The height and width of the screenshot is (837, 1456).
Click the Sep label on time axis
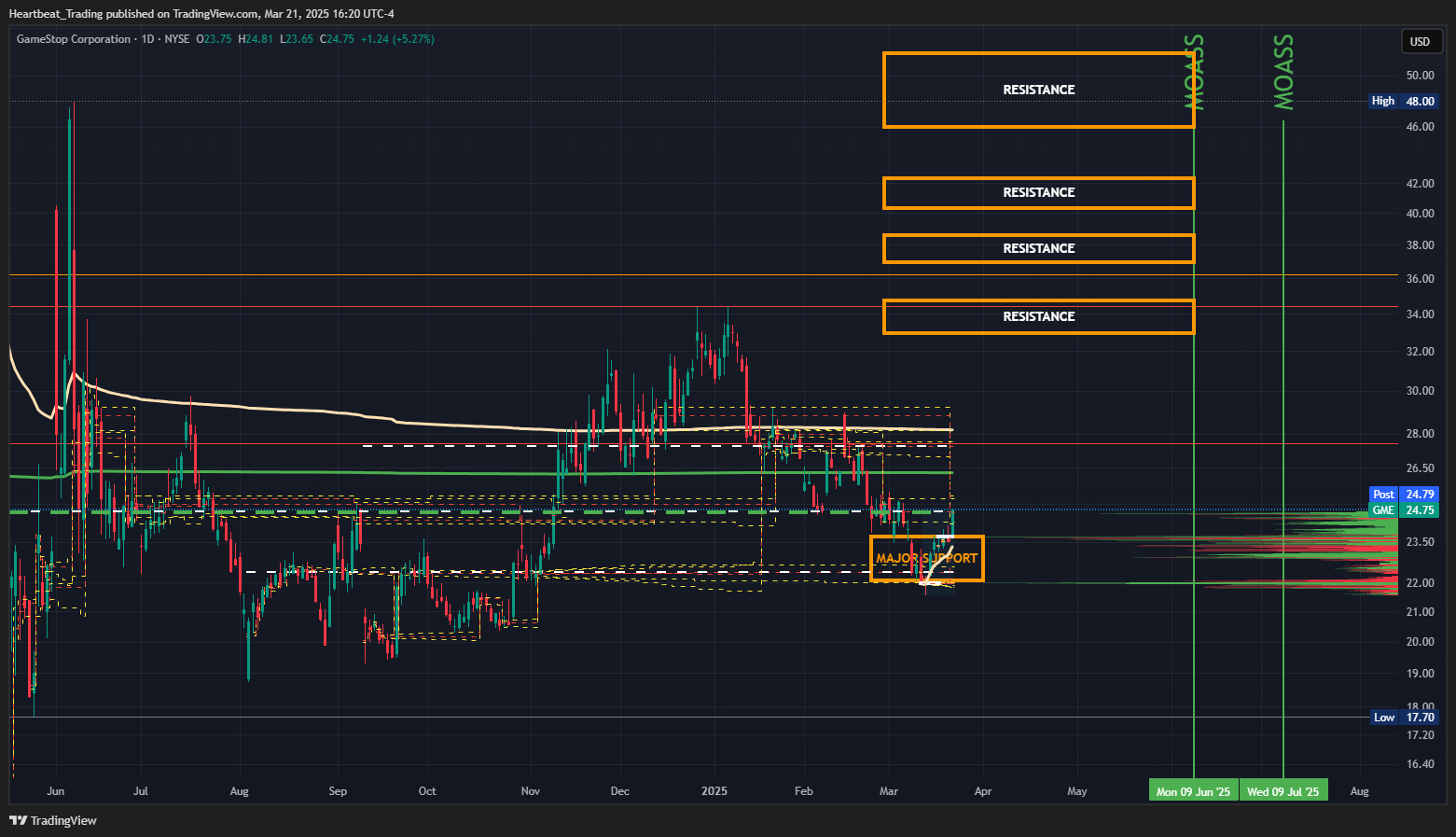pos(338,791)
